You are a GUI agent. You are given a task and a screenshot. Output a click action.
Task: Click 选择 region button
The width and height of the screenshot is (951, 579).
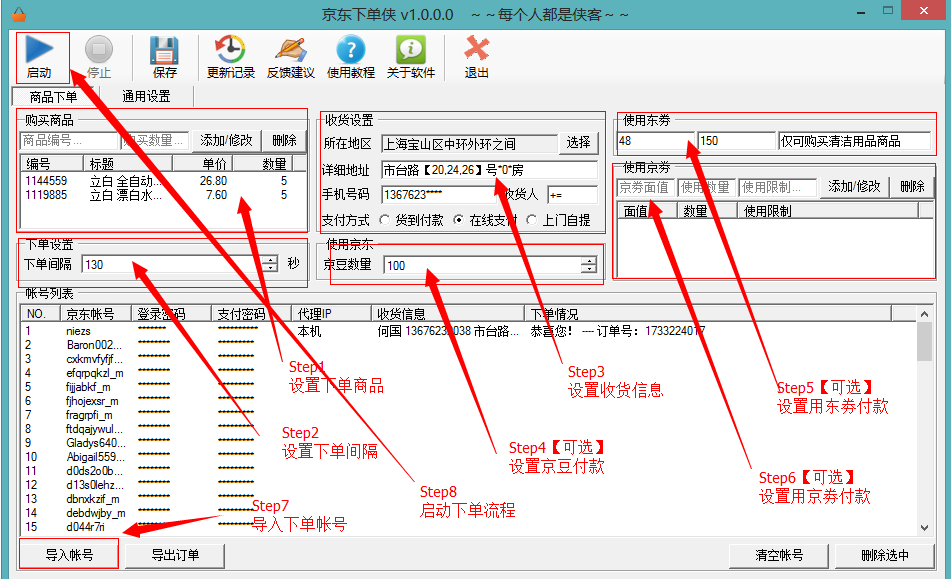point(578,142)
